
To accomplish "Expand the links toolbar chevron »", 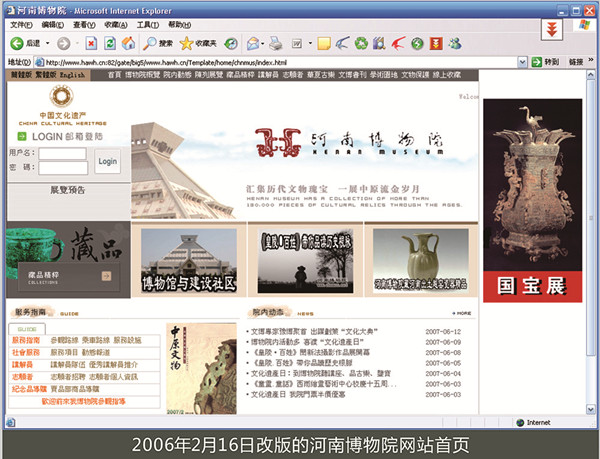I will (x=591, y=60).
